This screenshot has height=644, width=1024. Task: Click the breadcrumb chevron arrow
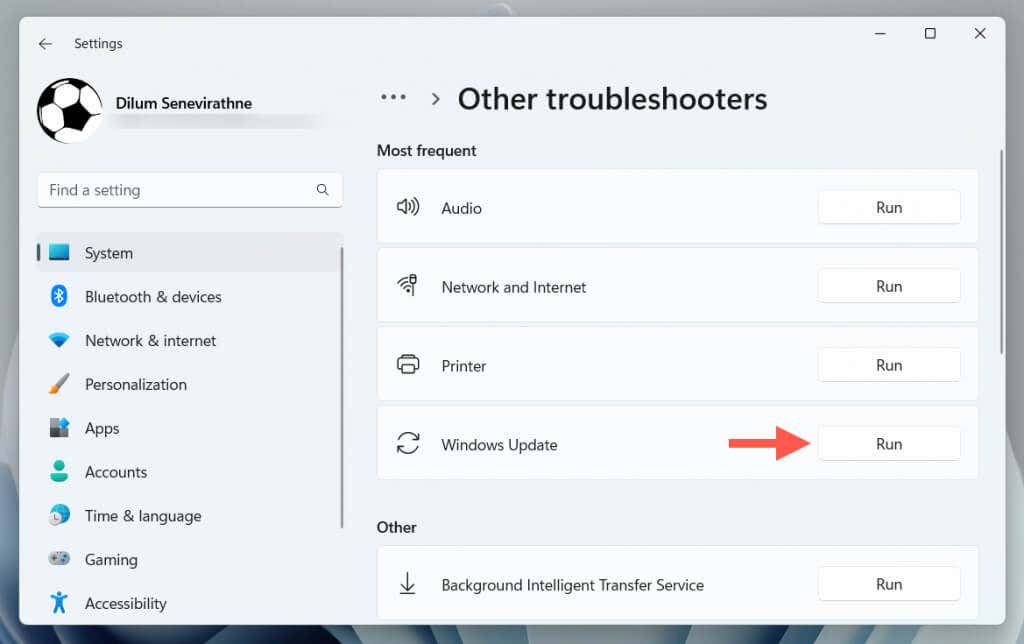(x=436, y=99)
